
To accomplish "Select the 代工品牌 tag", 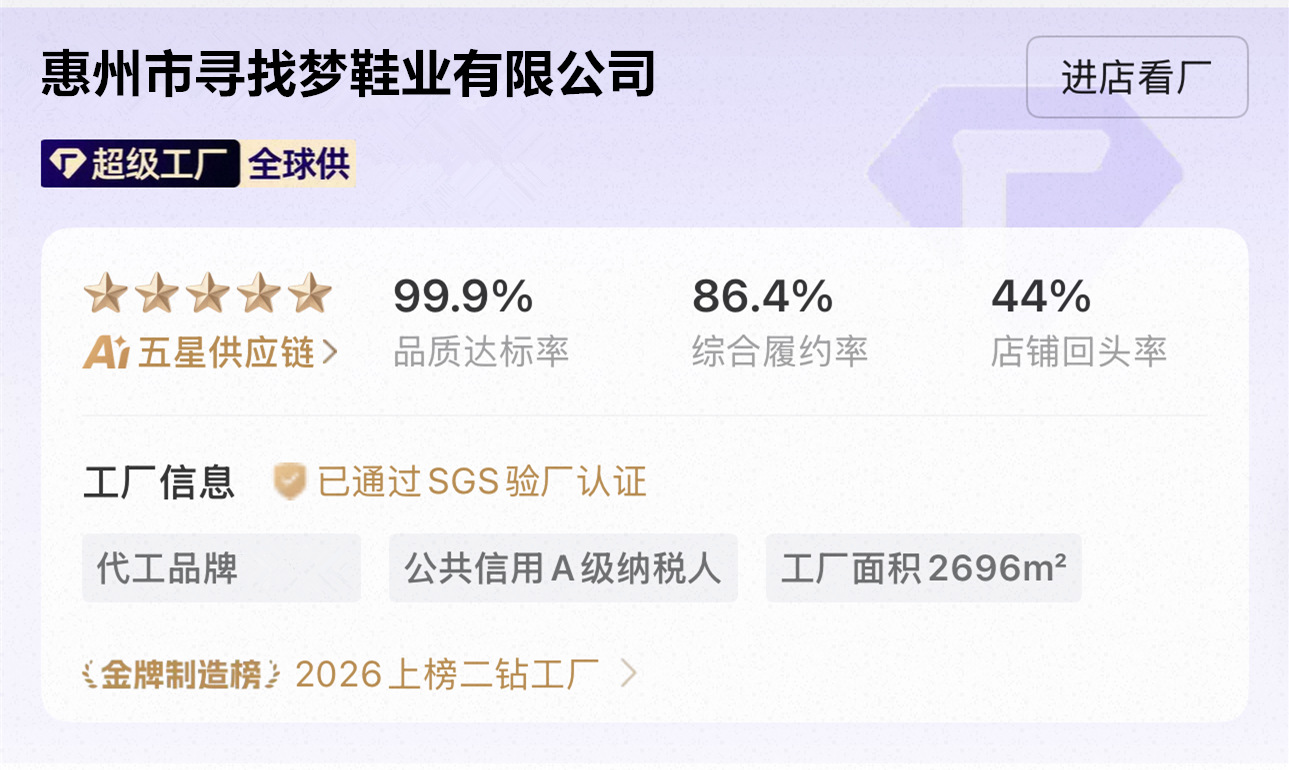I will (221, 568).
